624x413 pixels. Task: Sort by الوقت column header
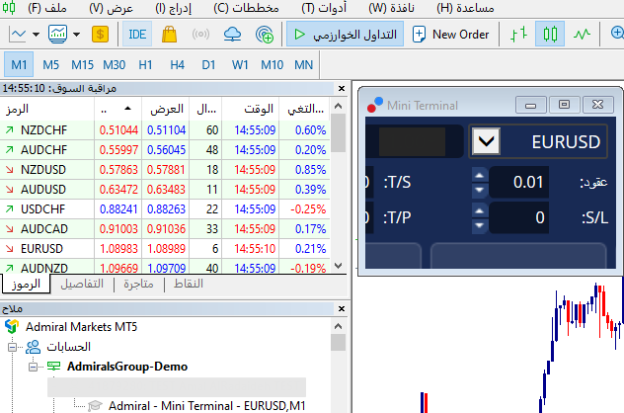[x=251, y=109]
